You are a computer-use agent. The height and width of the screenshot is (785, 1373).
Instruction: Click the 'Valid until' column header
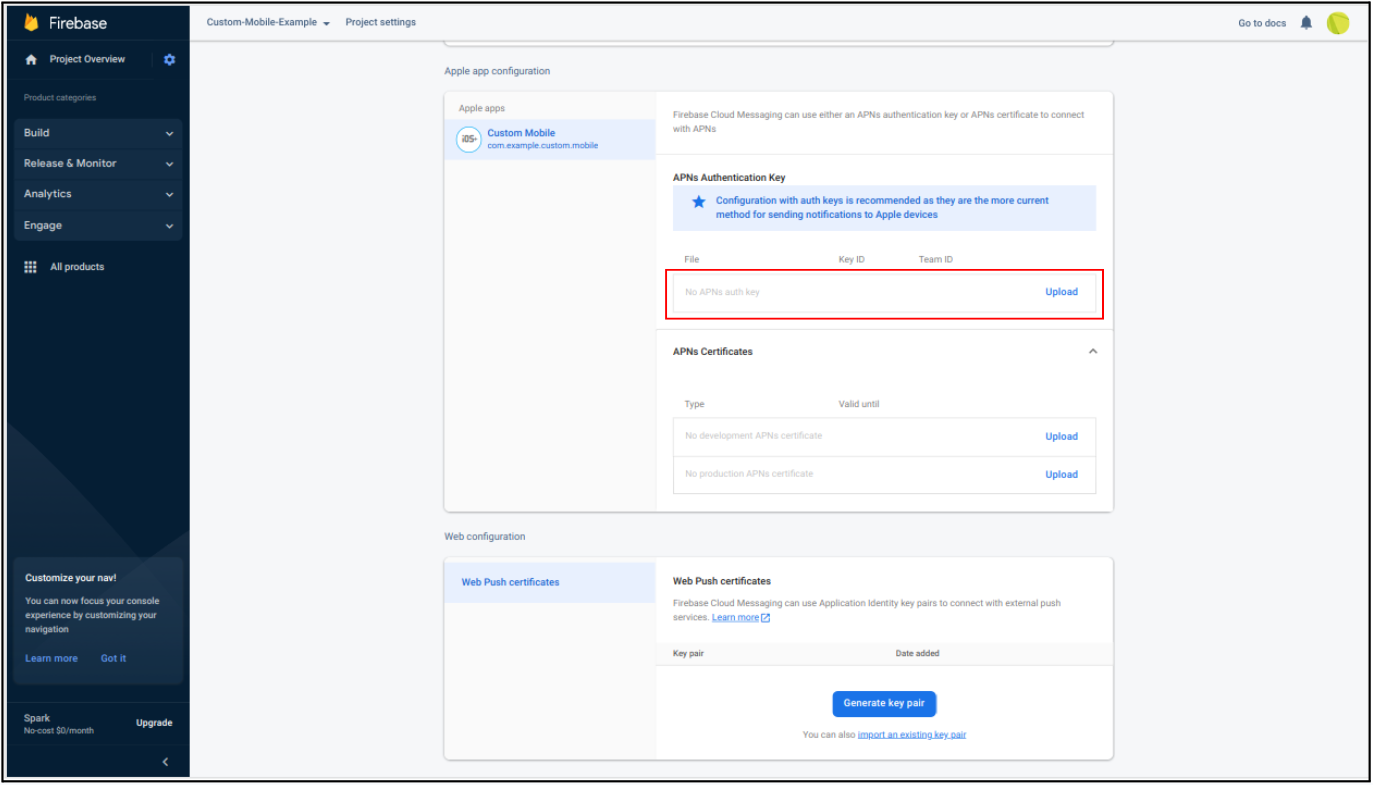(859, 405)
